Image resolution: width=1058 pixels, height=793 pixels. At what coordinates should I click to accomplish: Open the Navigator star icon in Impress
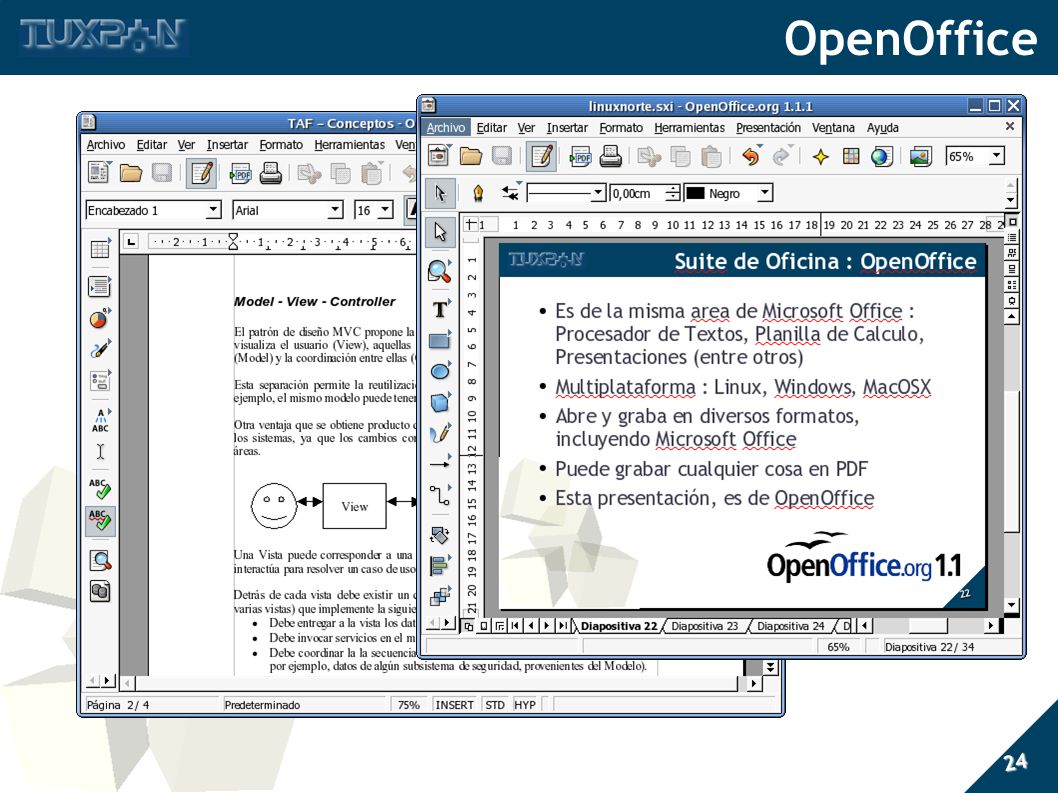[820, 157]
